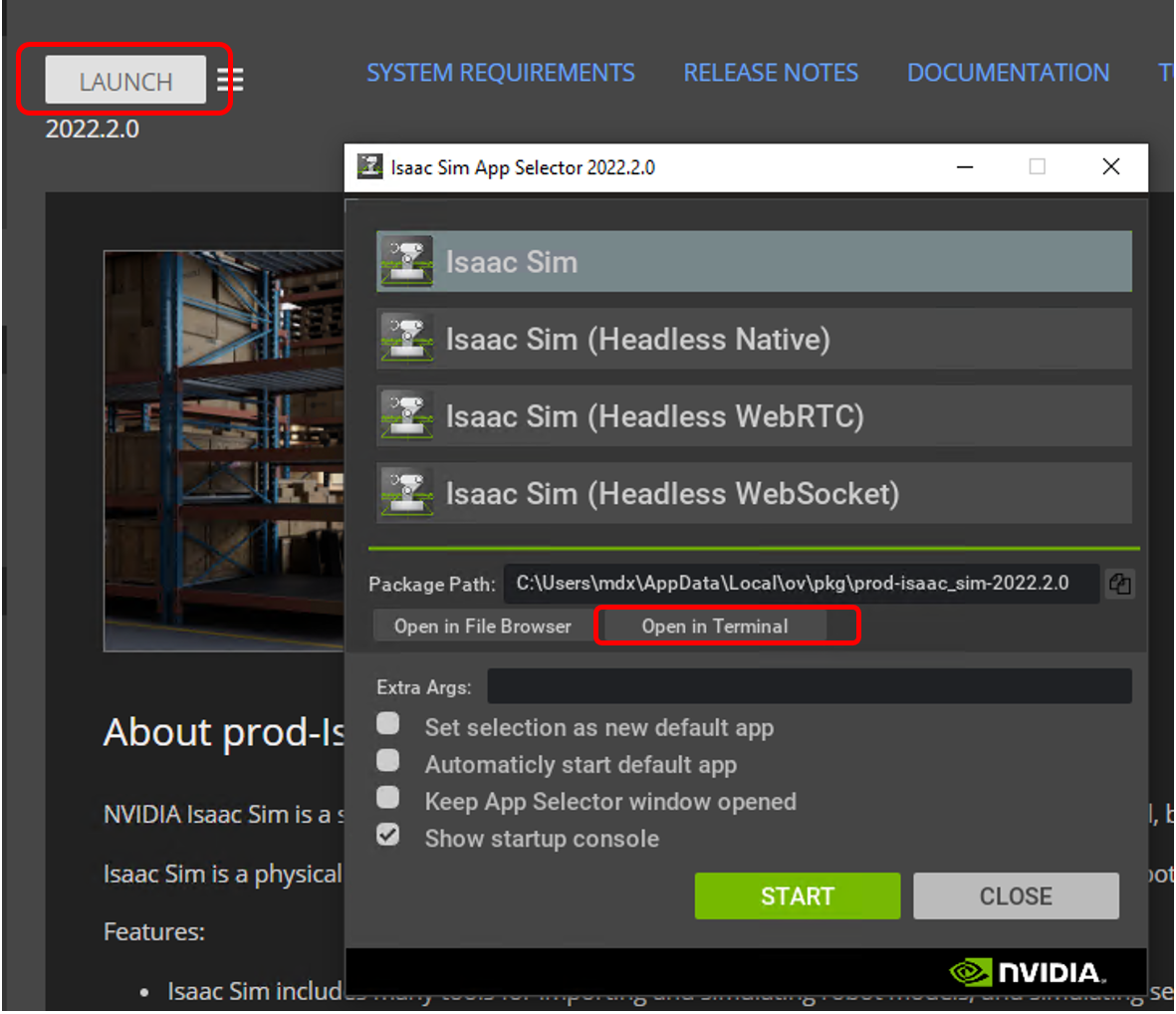Click the 'Features:' text in the launcher
Screen dimensions: 1176x1014
154,931
